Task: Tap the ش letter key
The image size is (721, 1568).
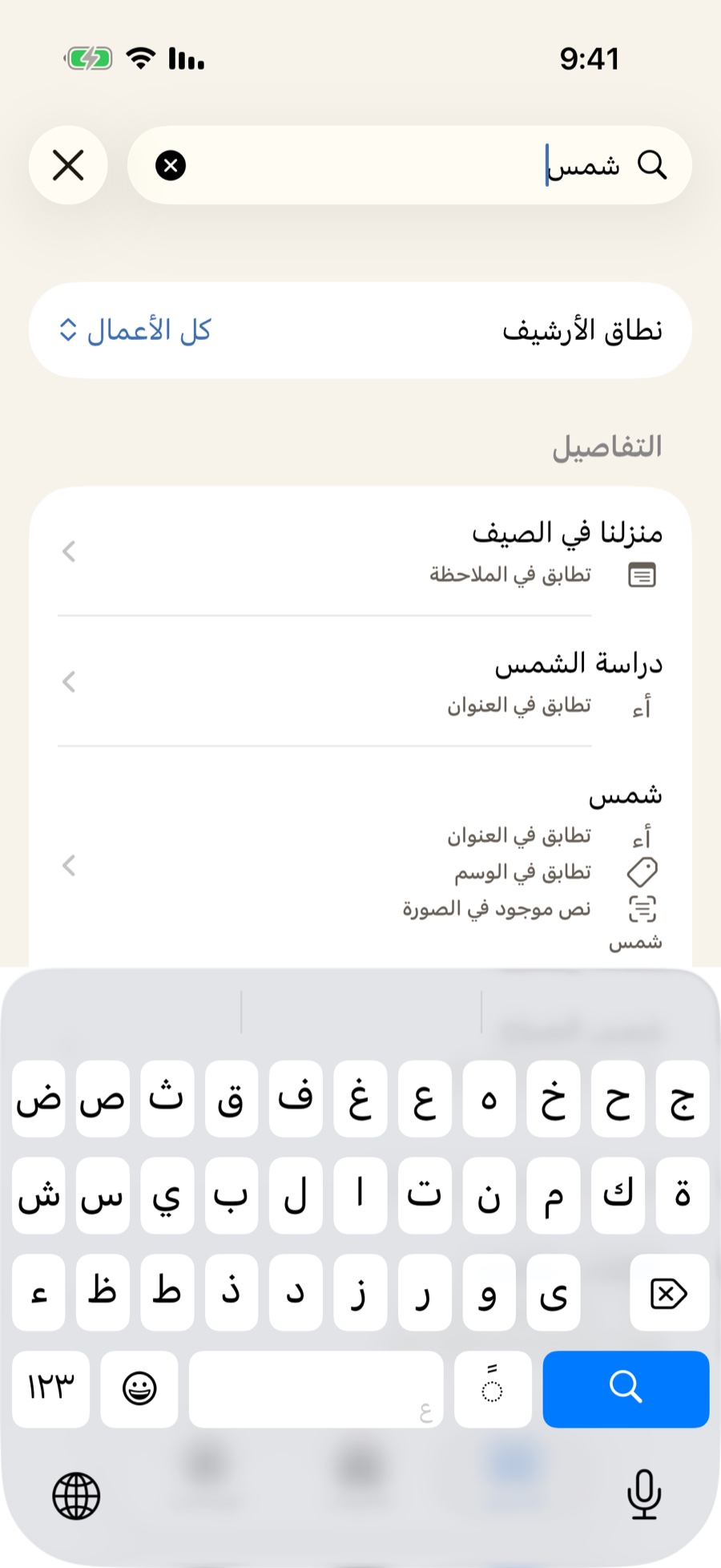Action: coord(38,1195)
